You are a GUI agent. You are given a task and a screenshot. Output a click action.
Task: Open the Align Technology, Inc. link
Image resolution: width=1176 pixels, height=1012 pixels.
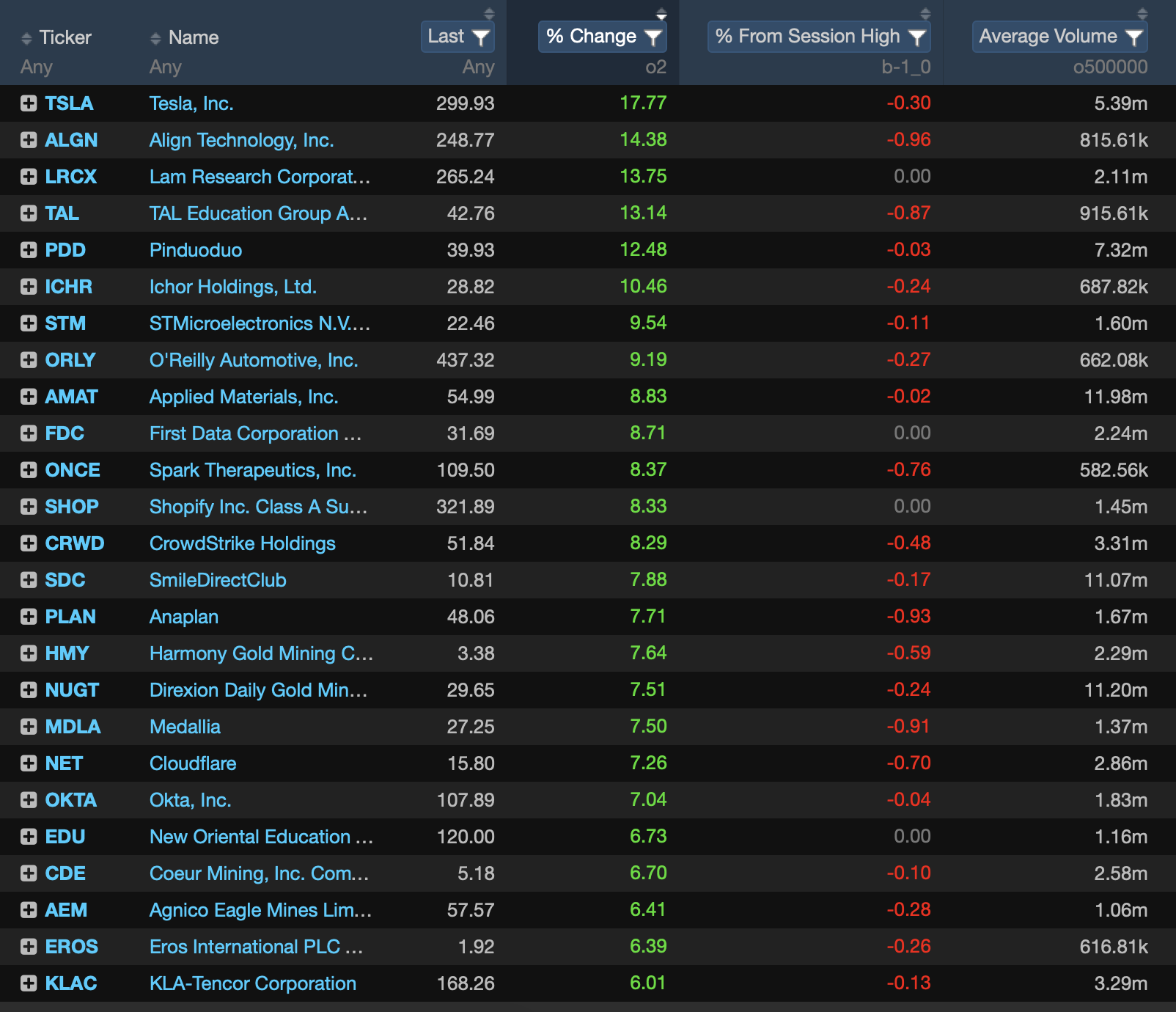coord(242,140)
